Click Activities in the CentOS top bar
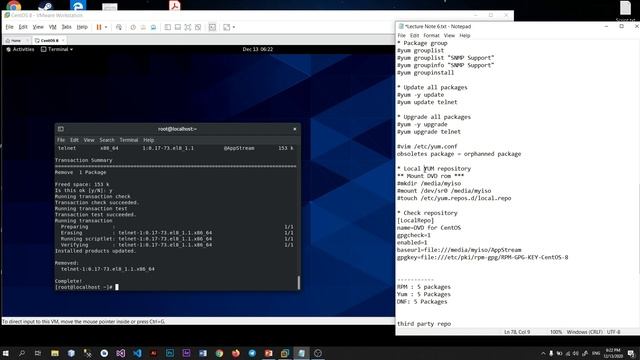The image size is (640, 360). coord(20,49)
